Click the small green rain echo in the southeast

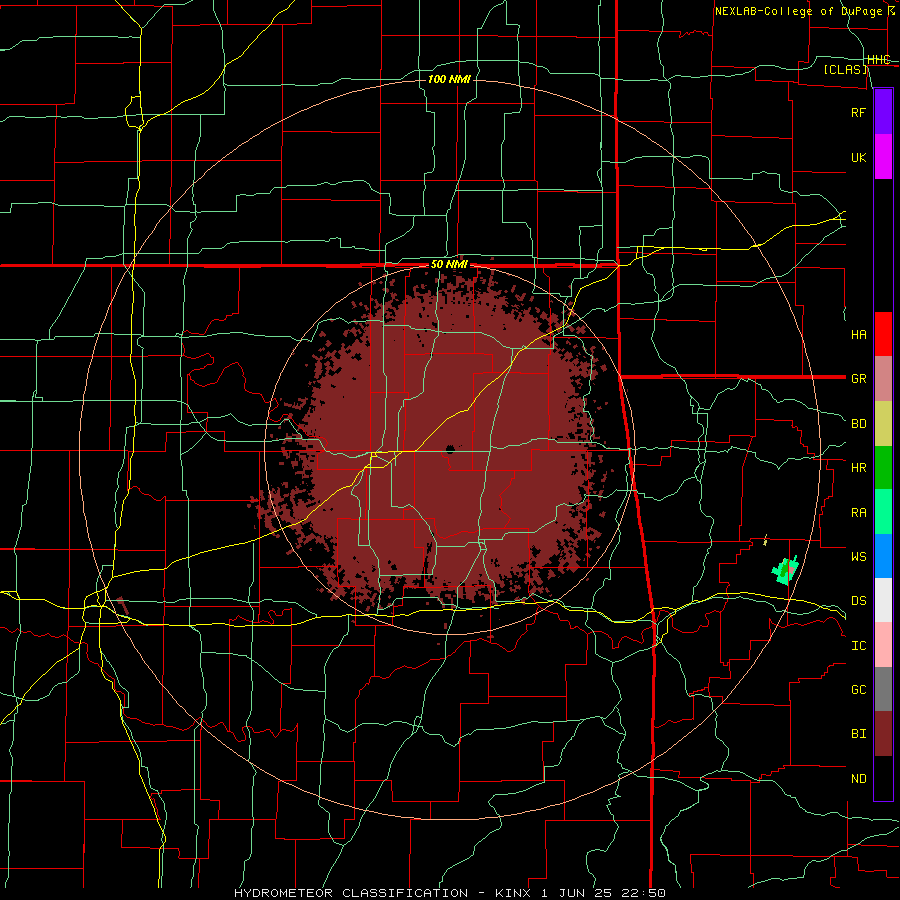(785, 570)
